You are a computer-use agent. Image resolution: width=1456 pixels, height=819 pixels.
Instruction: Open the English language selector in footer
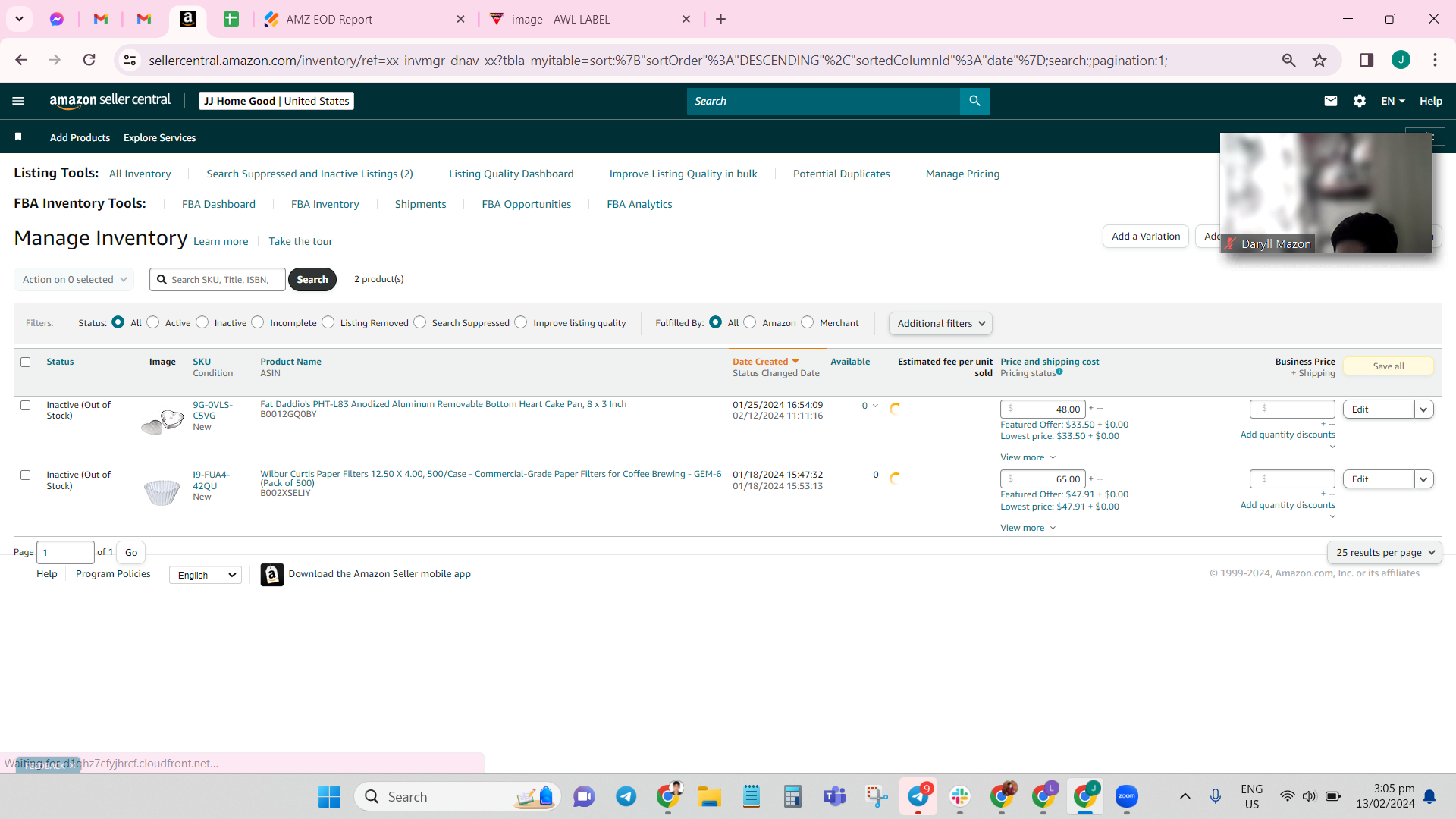coord(206,575)
